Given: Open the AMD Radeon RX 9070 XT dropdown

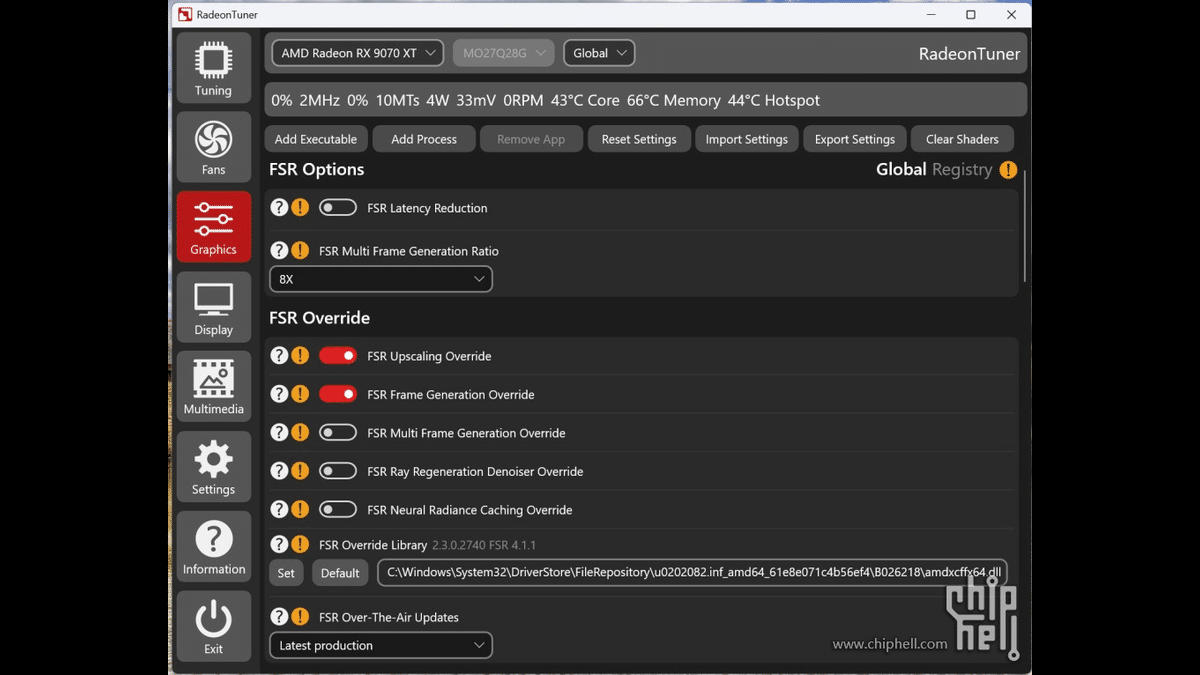Looking at the screenshot, I should click(x=357, y=53).
